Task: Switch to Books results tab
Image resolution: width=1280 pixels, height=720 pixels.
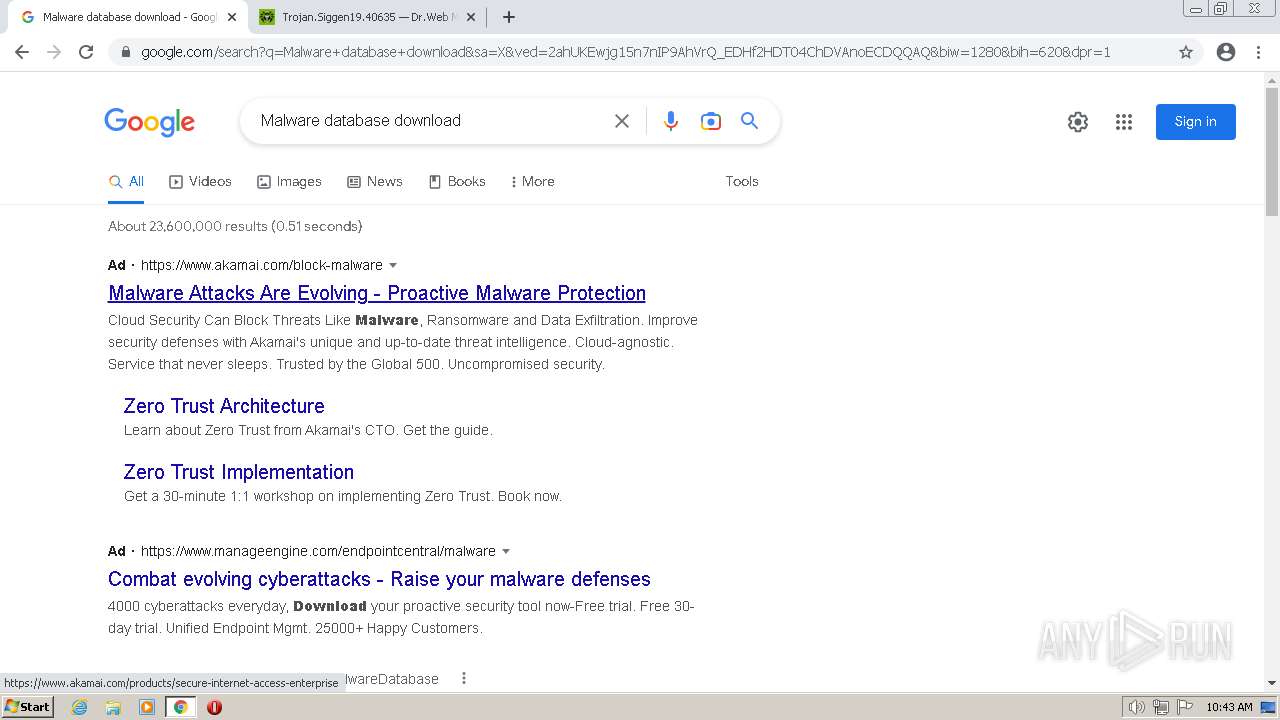Action: click(457, 181)
